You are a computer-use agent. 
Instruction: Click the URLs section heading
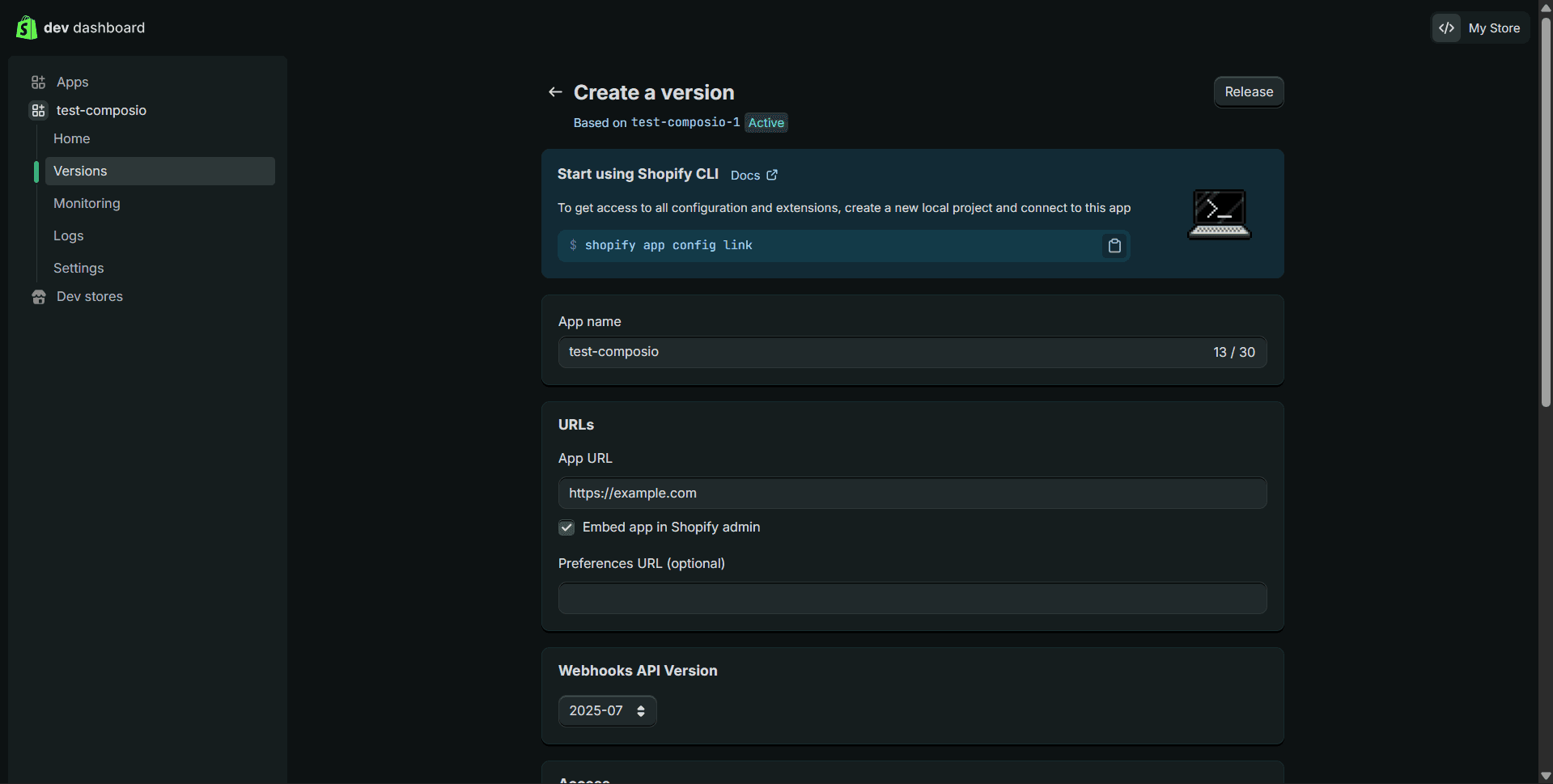(576, 425)
